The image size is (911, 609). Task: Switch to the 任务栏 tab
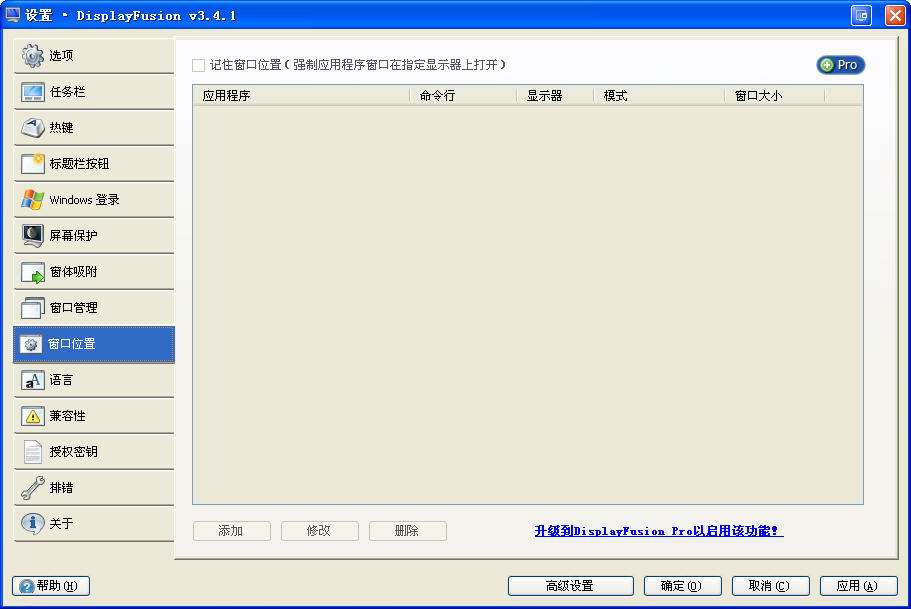(94, 92)
